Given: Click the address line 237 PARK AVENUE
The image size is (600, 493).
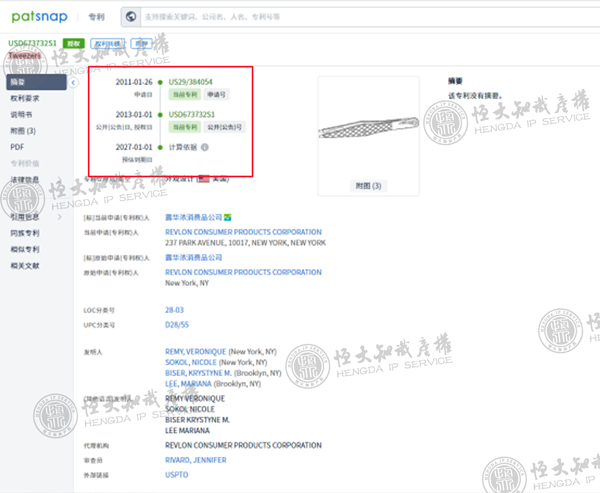Looking at the screenshot, I should coord(245,243).
